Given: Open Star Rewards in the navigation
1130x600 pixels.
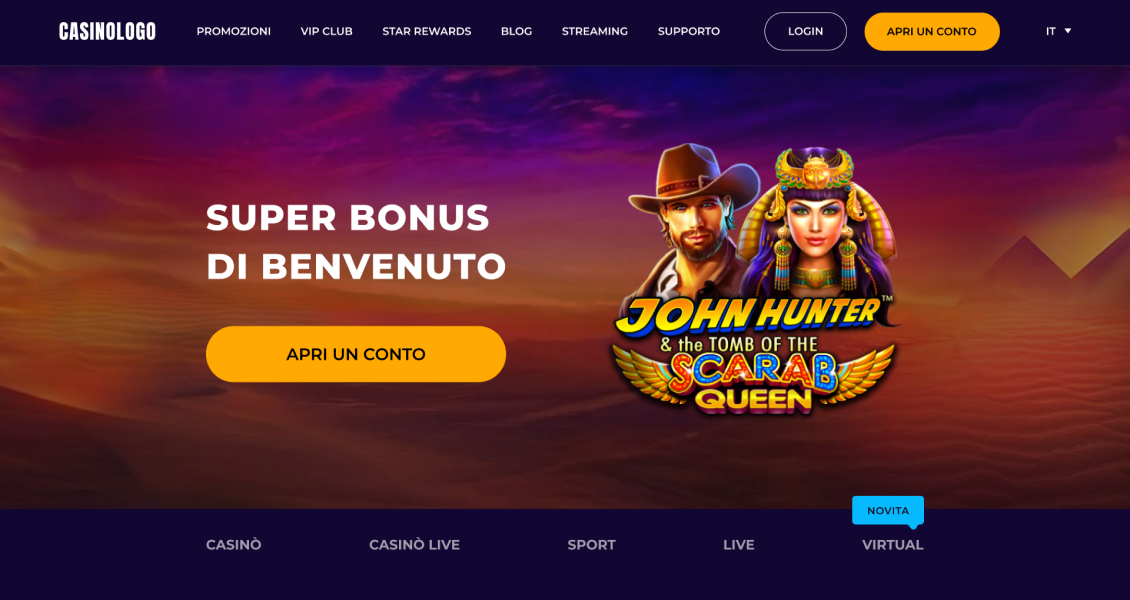Looking at the screenshot, I should click(427, 32).
